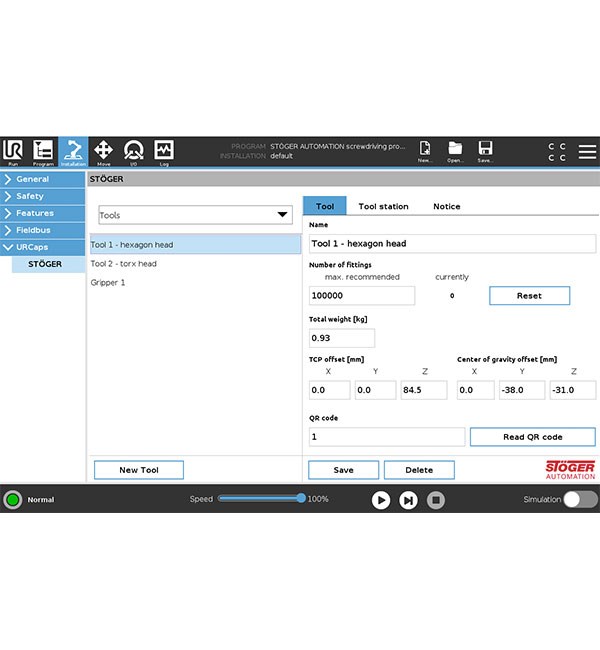Open the Run screen icon

pyautogui.click(x=13, y=152)
